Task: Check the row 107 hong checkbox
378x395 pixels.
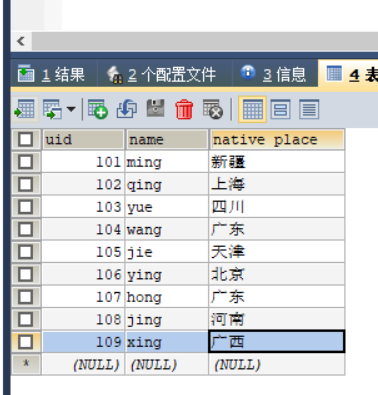Action: pyautogui.click(x=26, y=297)
